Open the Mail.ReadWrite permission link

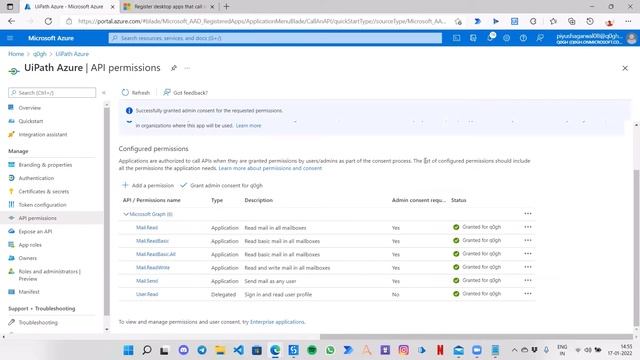click(153, 267)
